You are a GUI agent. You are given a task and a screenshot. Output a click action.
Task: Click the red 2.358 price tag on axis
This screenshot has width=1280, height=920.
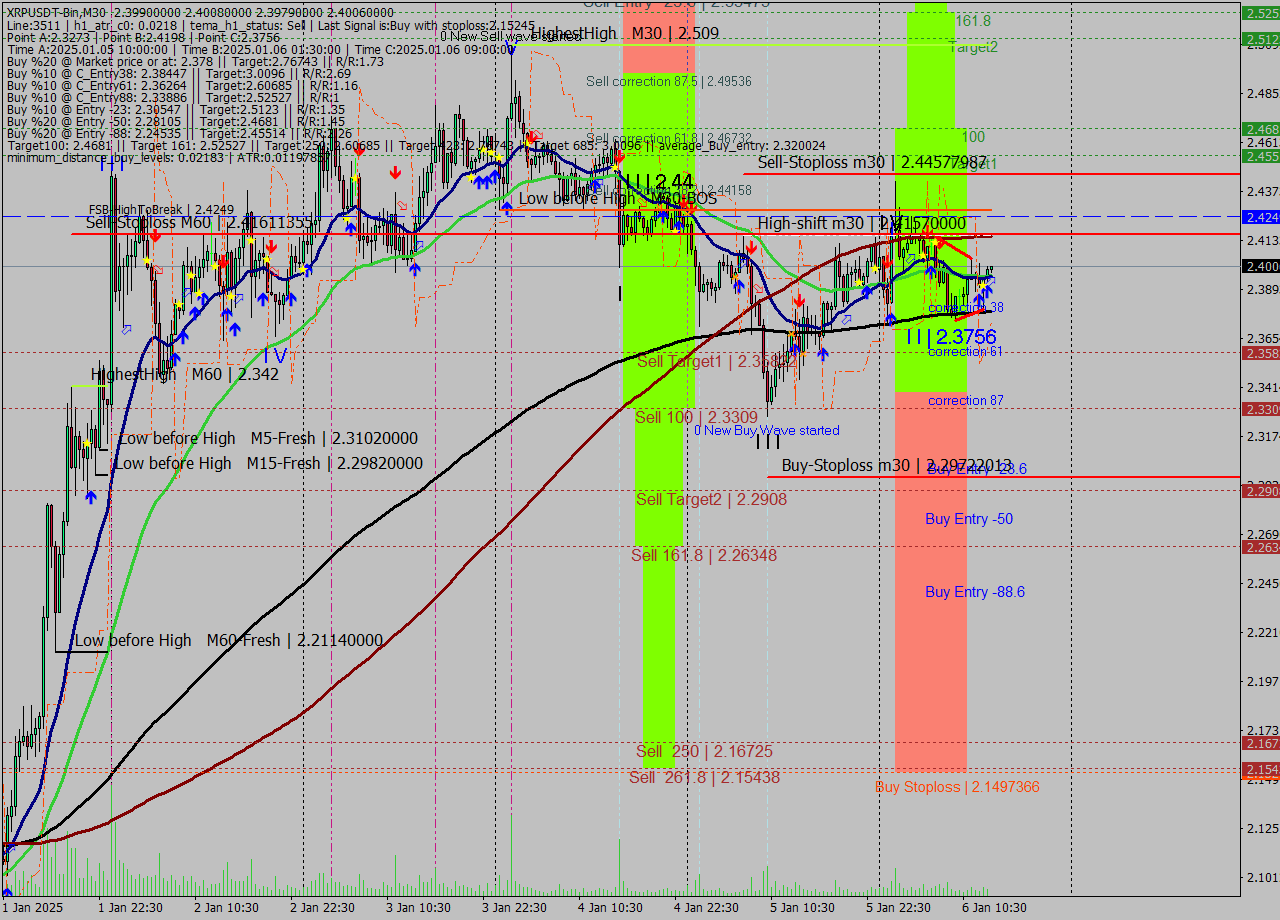click(x=1260, y=353)
